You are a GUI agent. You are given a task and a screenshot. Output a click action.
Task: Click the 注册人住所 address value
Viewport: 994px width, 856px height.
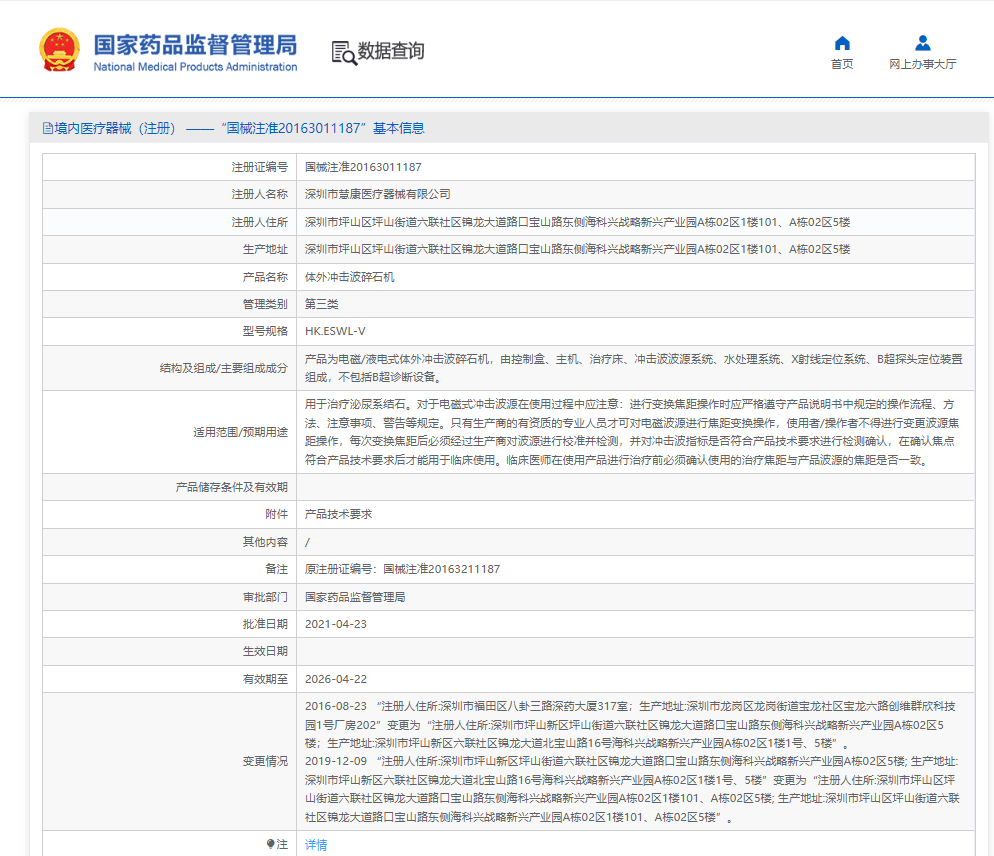point(577,222)
